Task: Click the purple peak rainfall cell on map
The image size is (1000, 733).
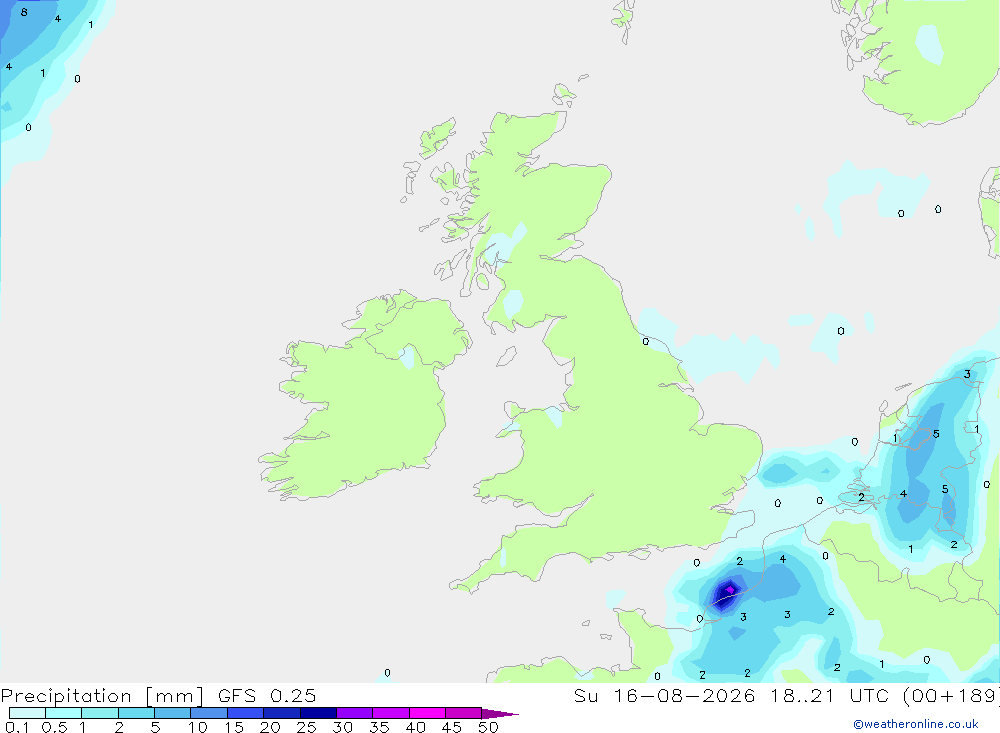Action: (730, 589)
